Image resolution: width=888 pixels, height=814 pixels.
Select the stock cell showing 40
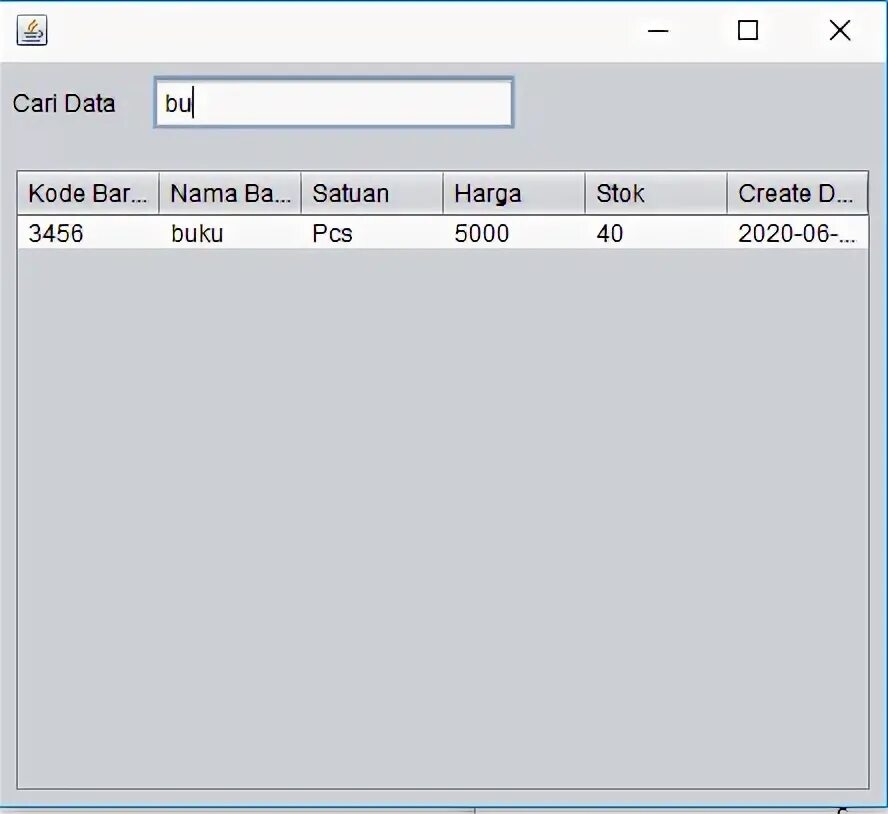click(x=656, y=233)
